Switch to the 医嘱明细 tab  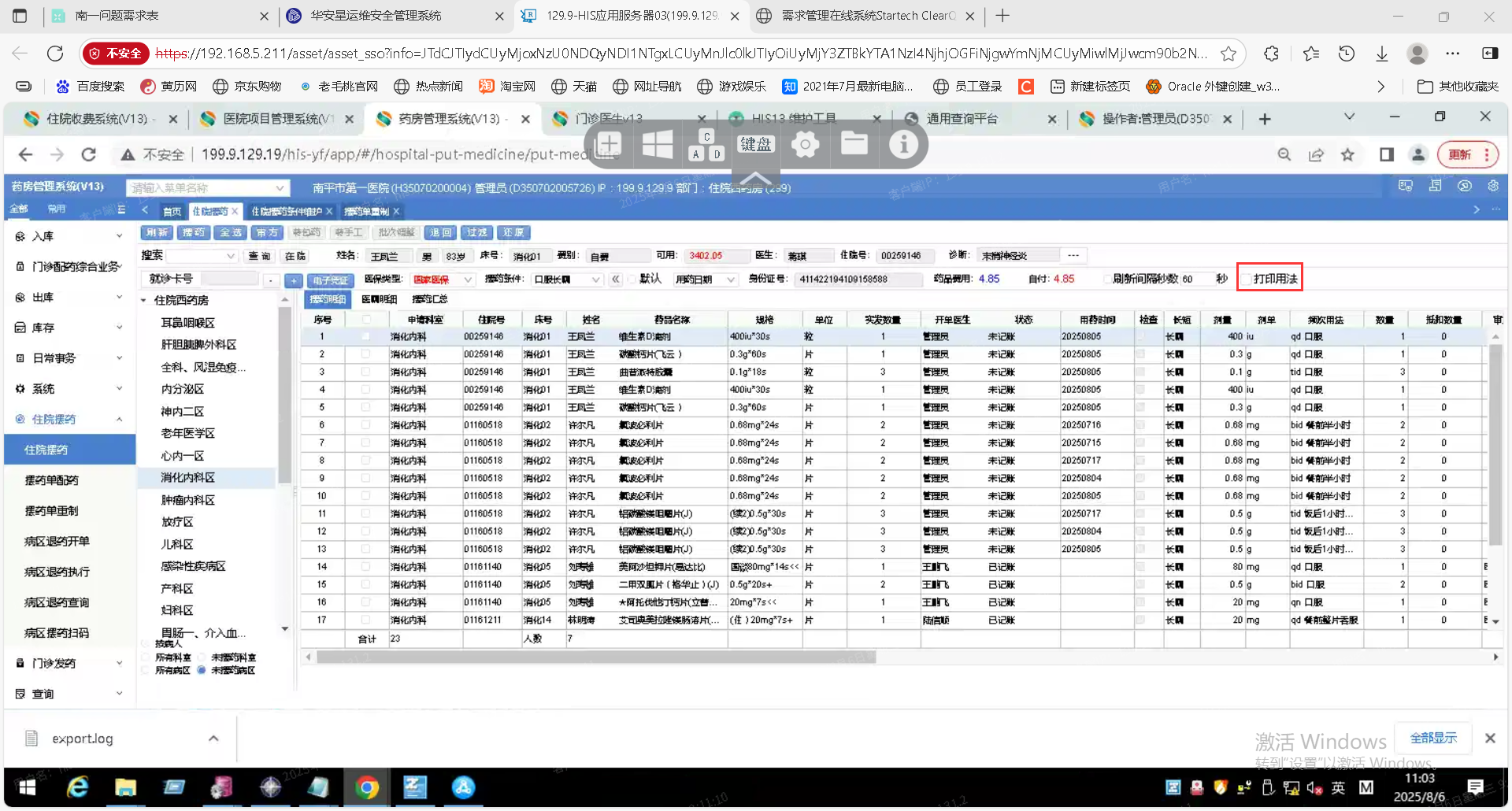(x=379, y=299)
